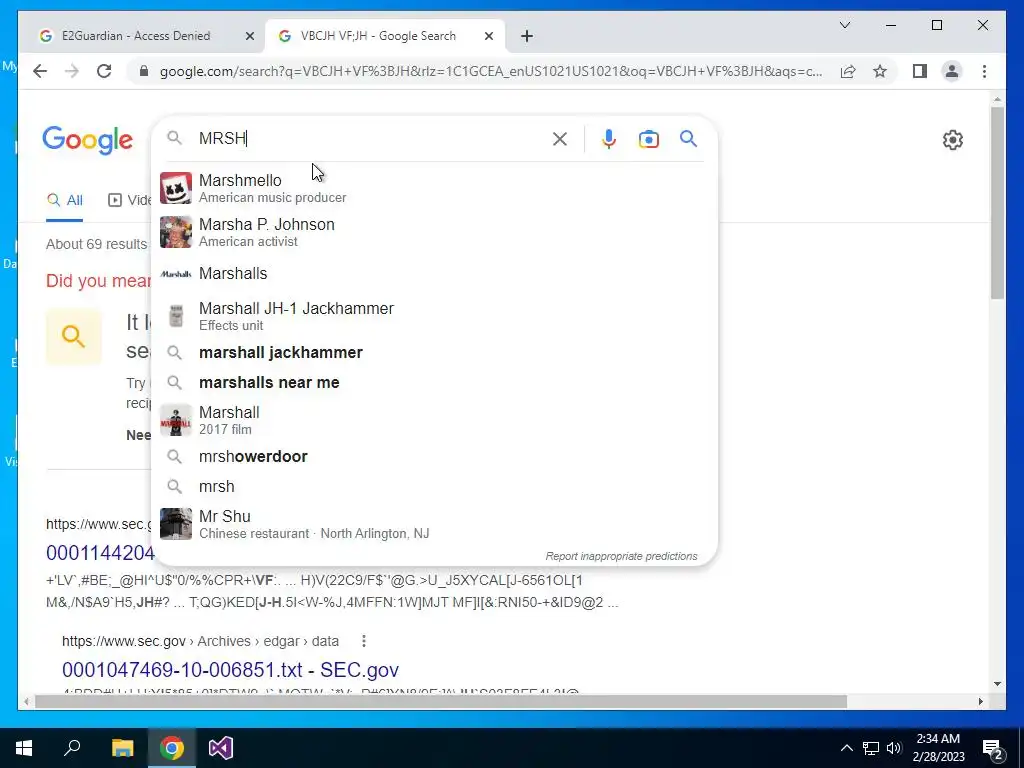The image size is (1024, 768).
Task: Share this page using the share icon
Action: (x=848, y=71)
